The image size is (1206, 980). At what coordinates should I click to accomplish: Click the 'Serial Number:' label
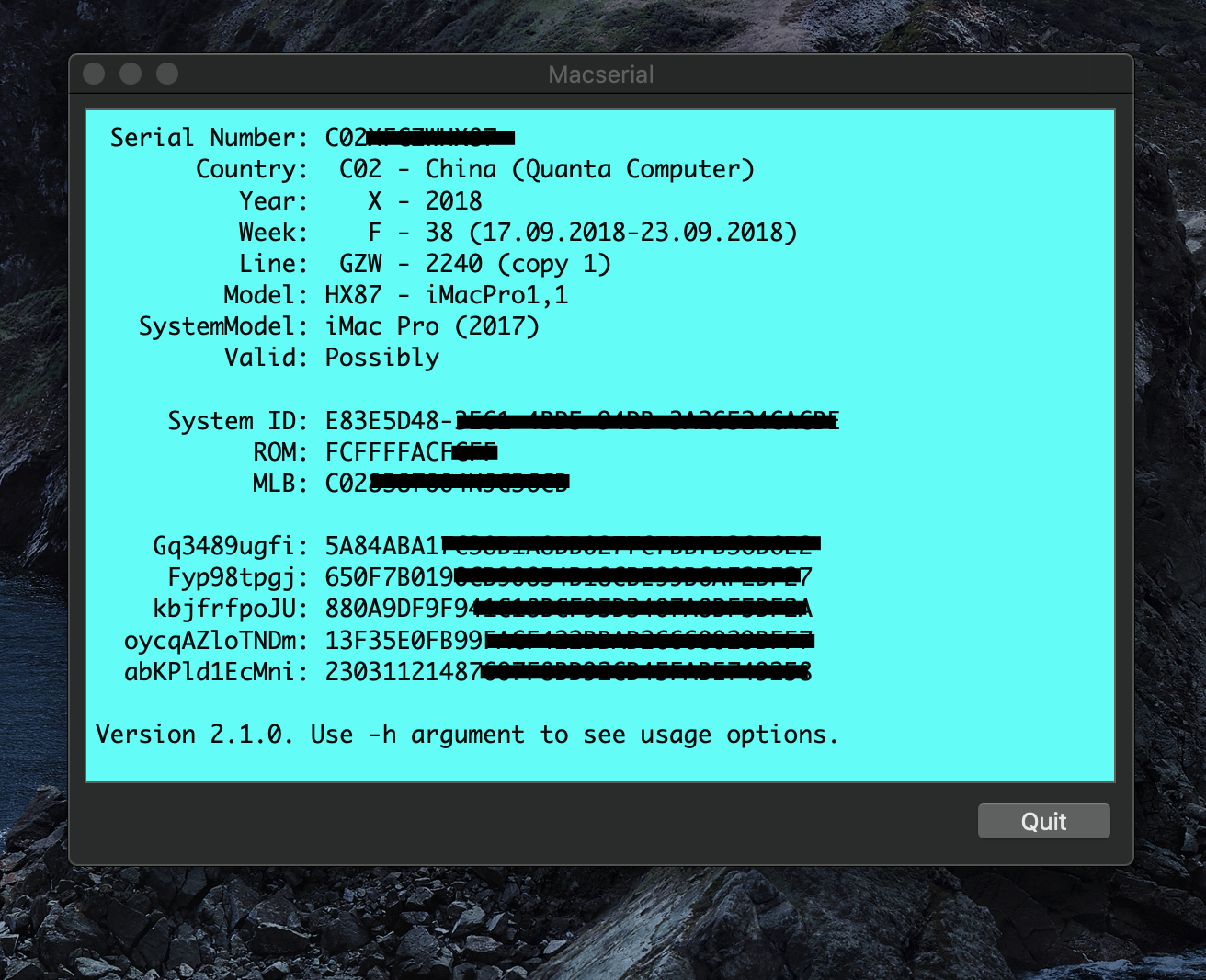coord(210,138)
